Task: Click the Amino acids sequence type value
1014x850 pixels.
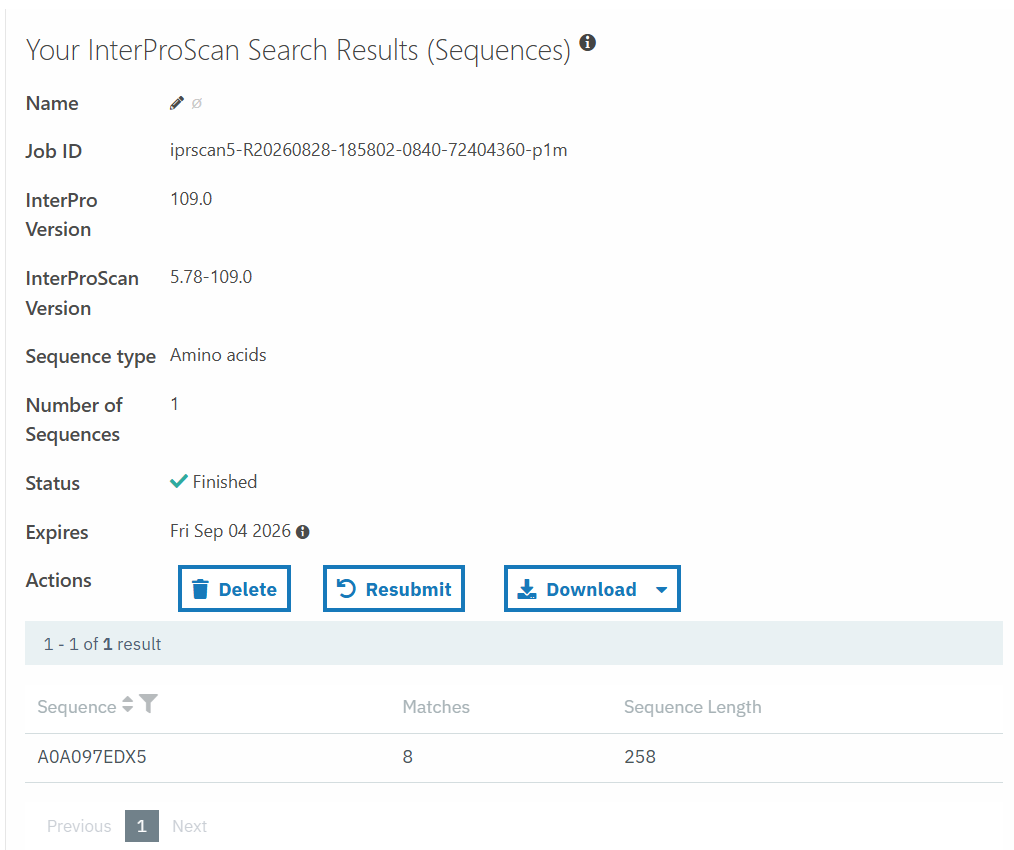Action: click(x=218, y=355)
